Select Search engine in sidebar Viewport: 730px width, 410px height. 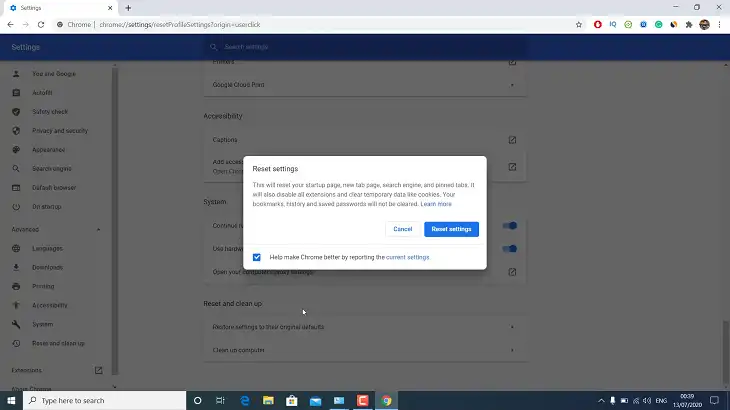[52, 168]
